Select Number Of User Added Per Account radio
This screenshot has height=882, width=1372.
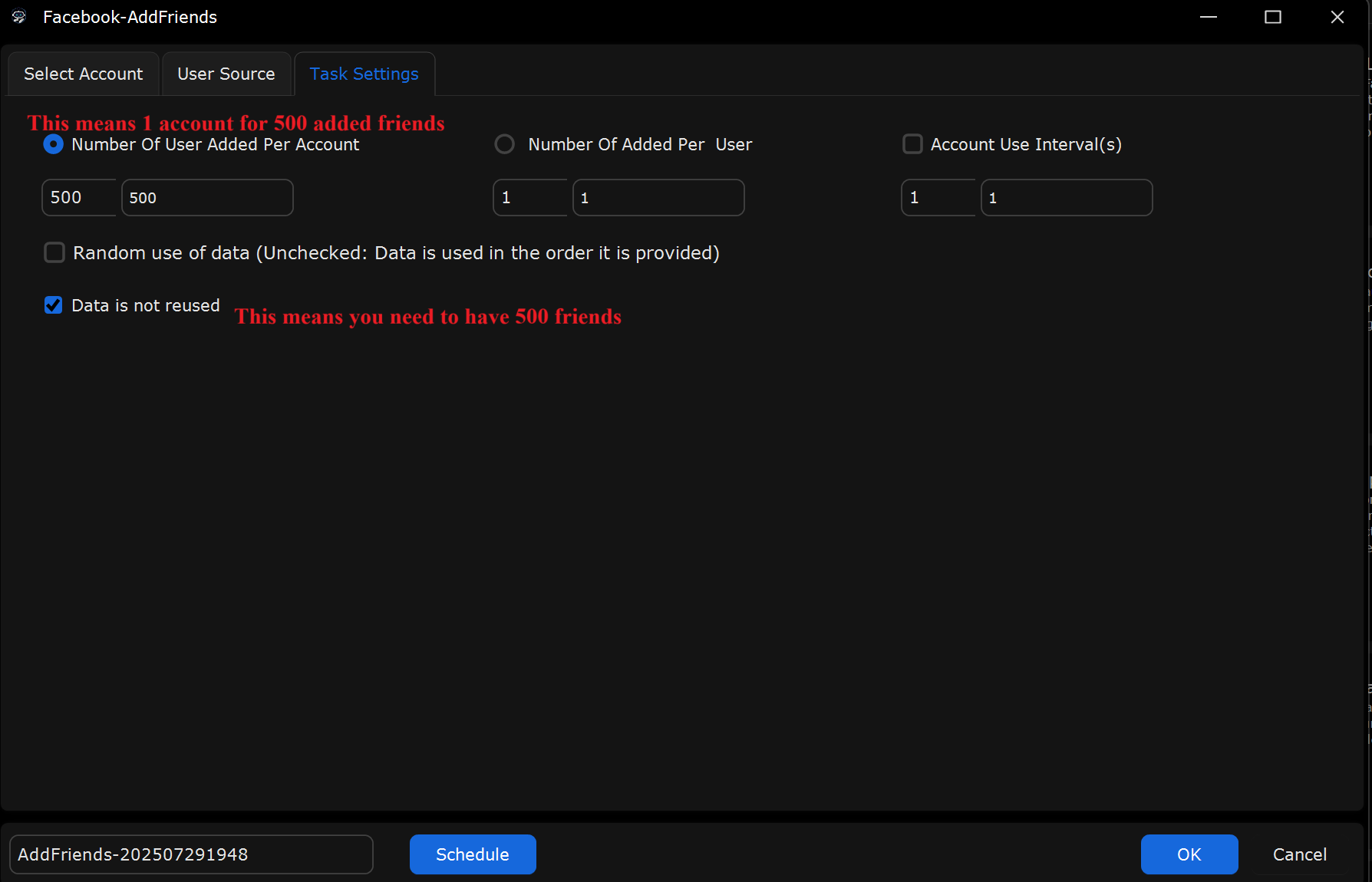pyautogui.click(x=53, y=144)
